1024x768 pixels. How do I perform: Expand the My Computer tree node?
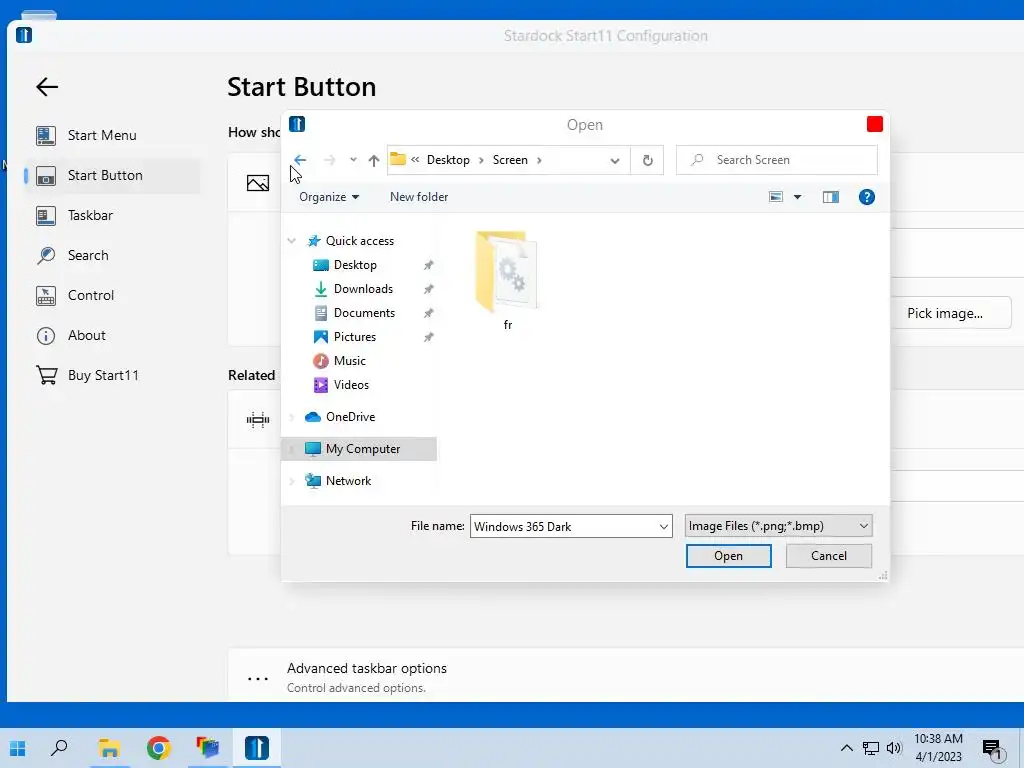(292, 449)
